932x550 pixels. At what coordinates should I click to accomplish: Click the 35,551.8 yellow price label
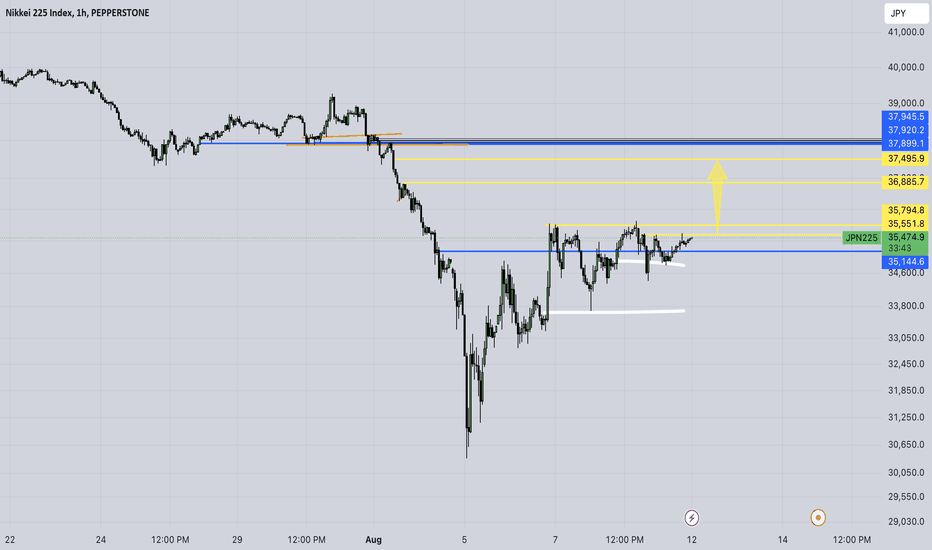coord(905,224)
